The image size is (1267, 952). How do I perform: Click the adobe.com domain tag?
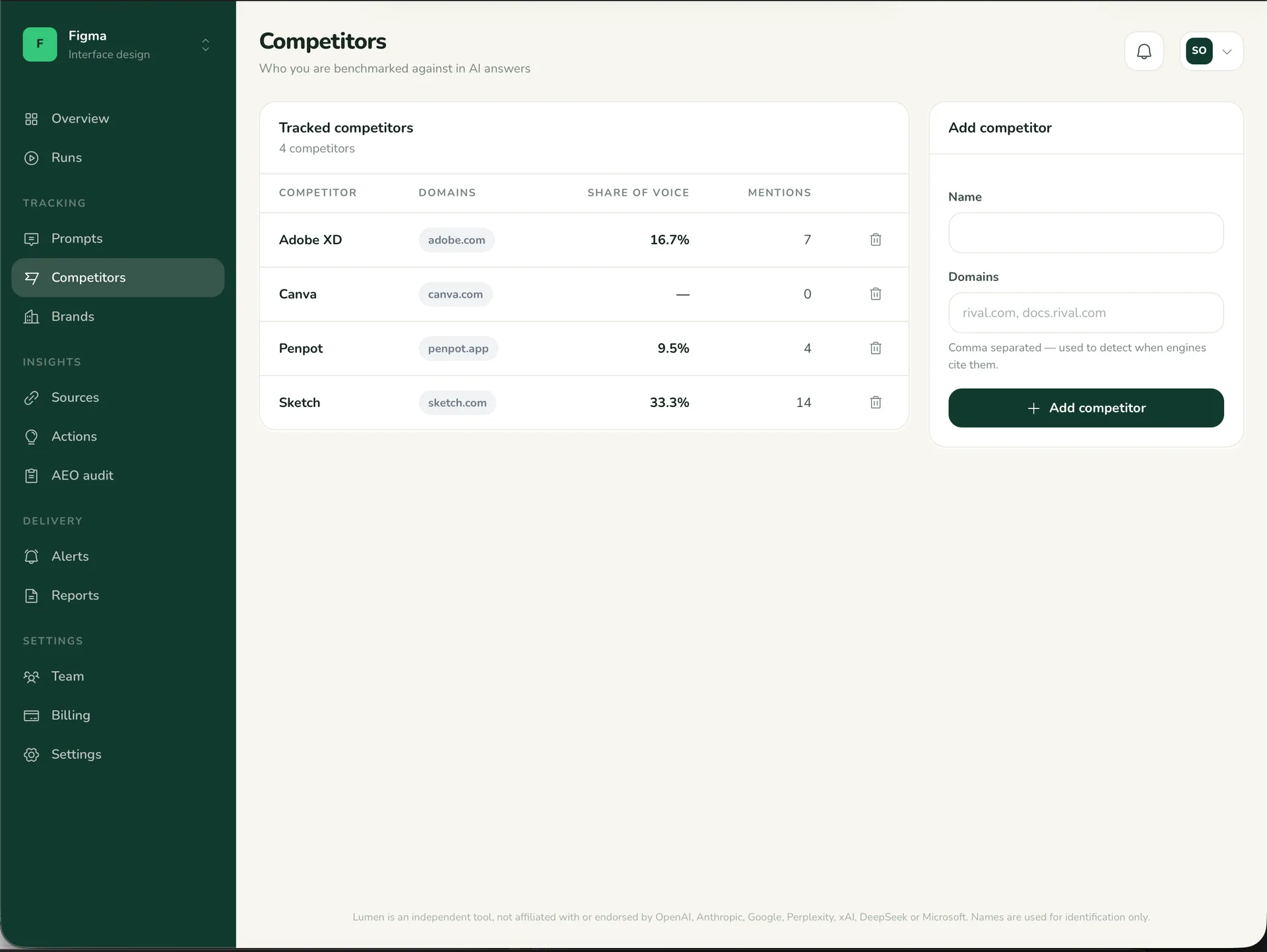(456, 240)
